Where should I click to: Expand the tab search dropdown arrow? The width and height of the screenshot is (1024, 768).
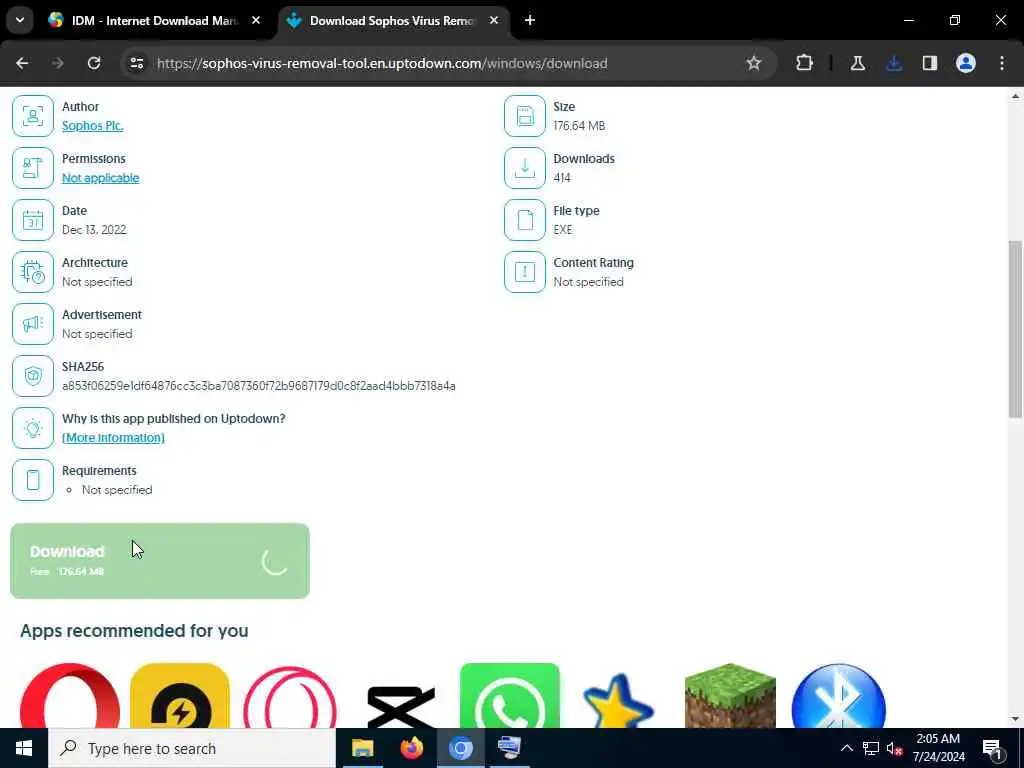20,20
